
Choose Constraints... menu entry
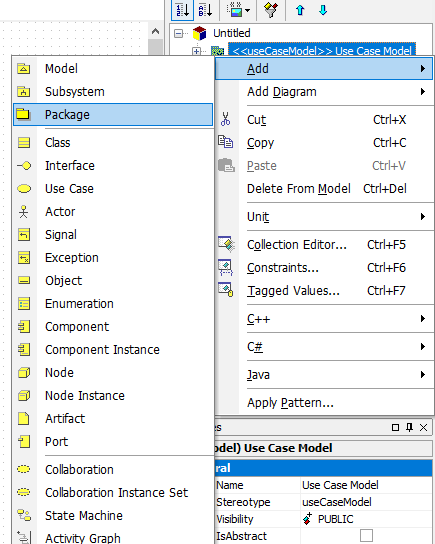324,267
